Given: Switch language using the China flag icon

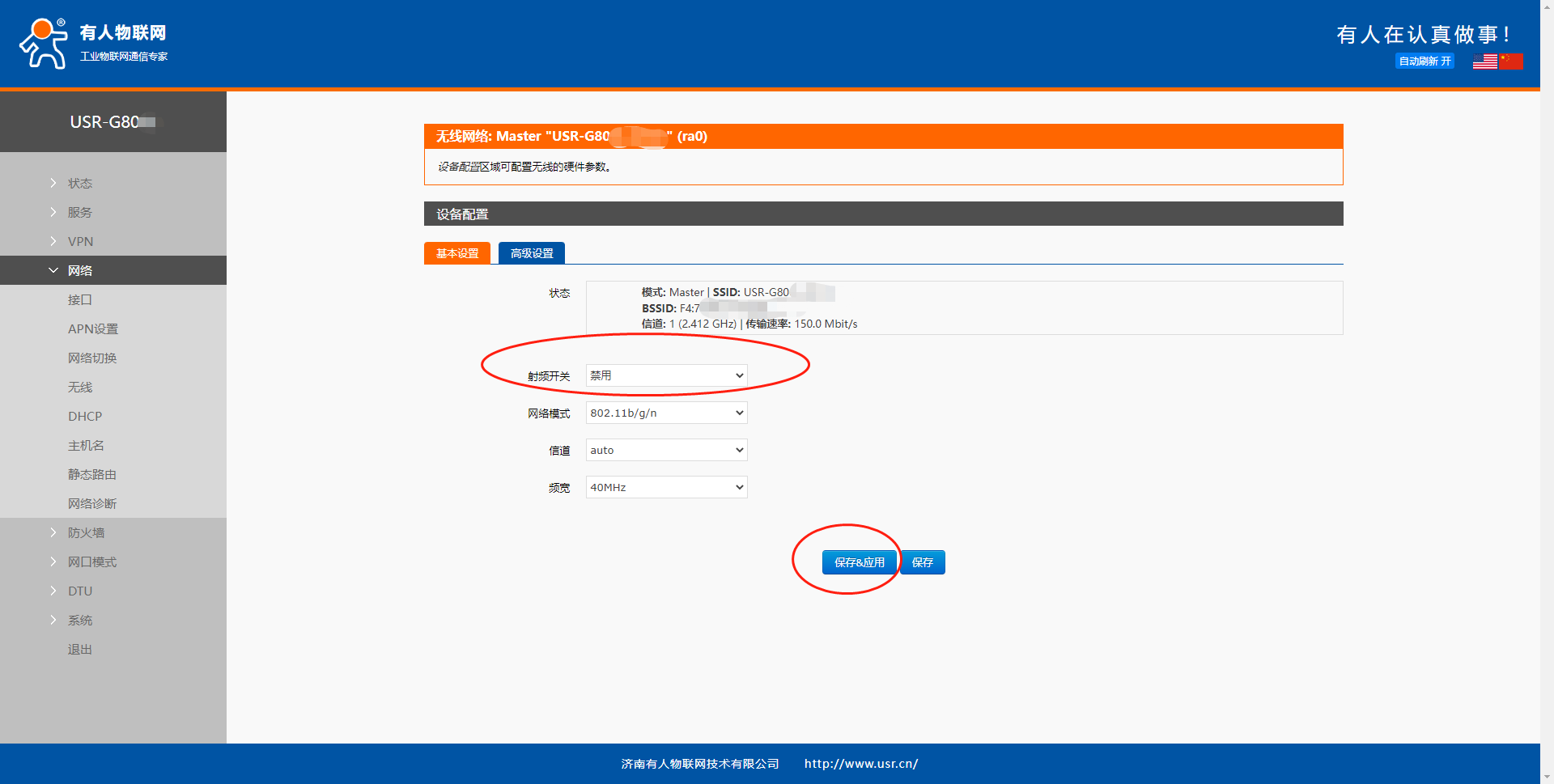Looking at the screenshot, I should click(x=1511, y=61).
